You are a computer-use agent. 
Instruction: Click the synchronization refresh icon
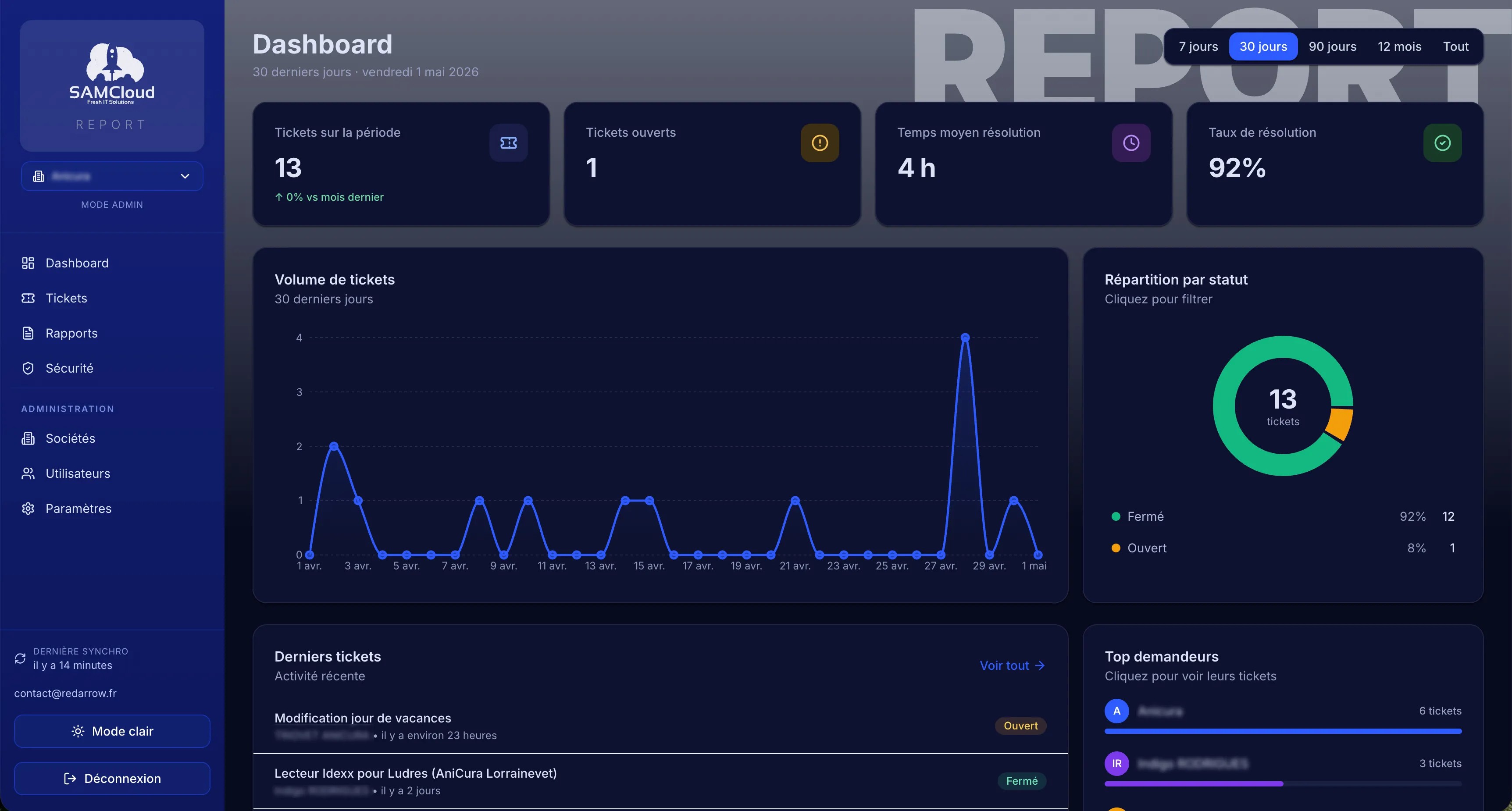[x=20, y=658]
